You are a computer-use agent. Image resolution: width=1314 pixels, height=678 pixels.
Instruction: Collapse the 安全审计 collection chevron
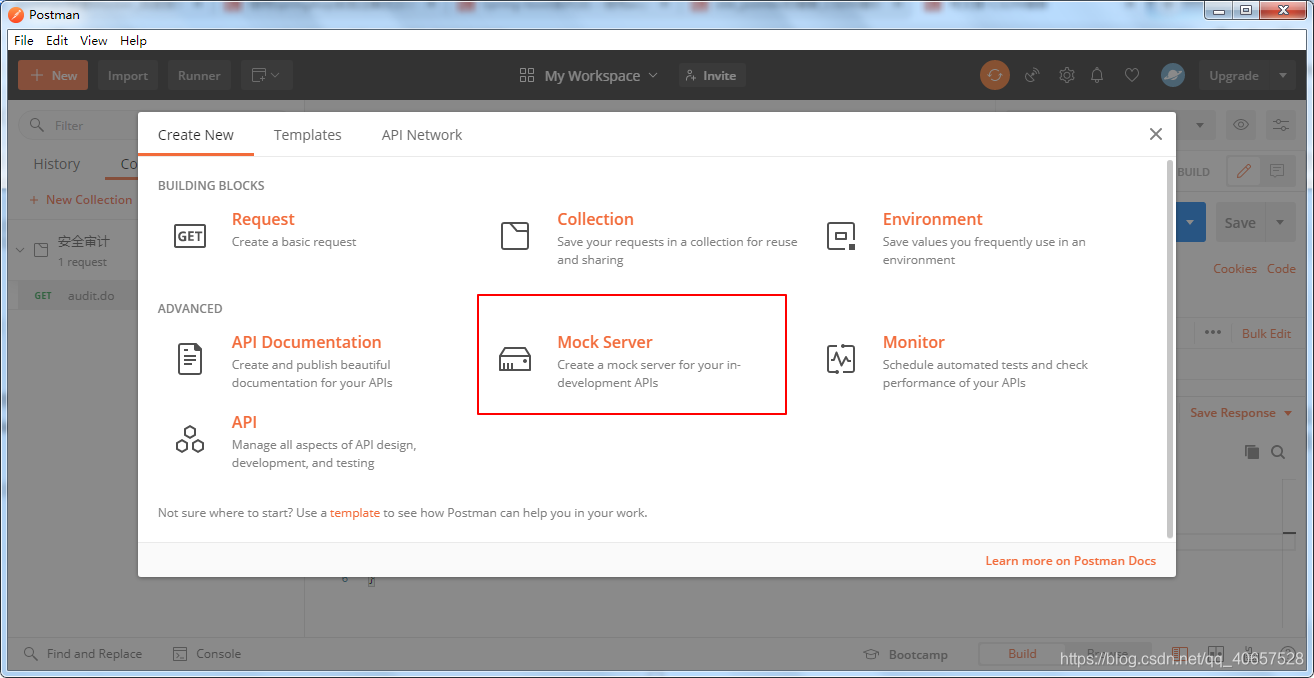20,250
